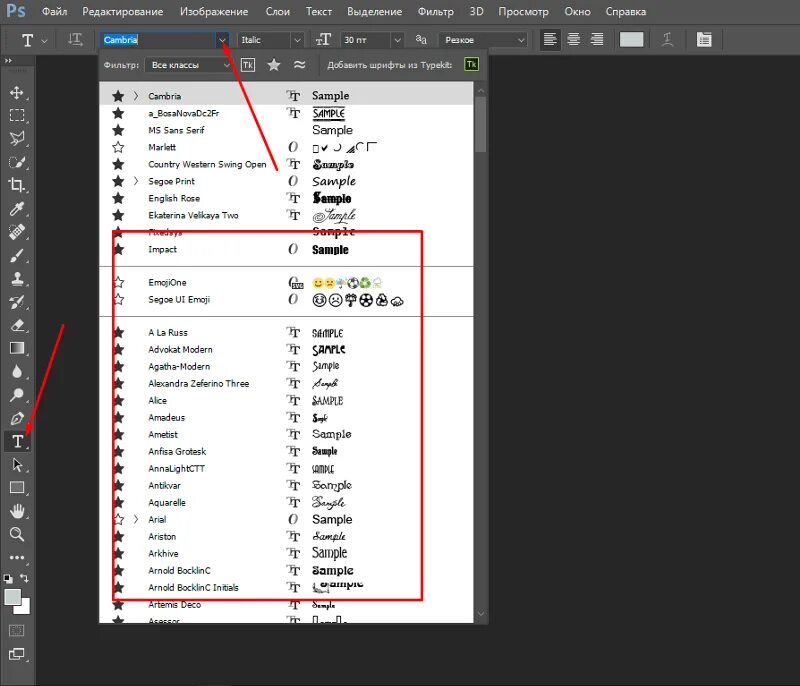
Task: Select the Blur tool
Action: pos(17,371)
